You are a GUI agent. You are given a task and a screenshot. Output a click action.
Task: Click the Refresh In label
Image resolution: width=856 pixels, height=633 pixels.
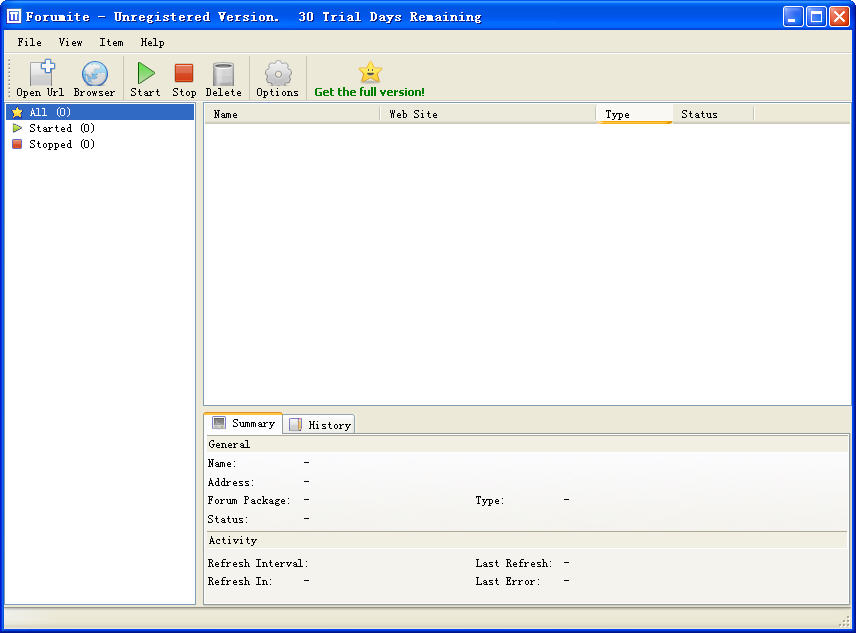[x=240, y=582]
